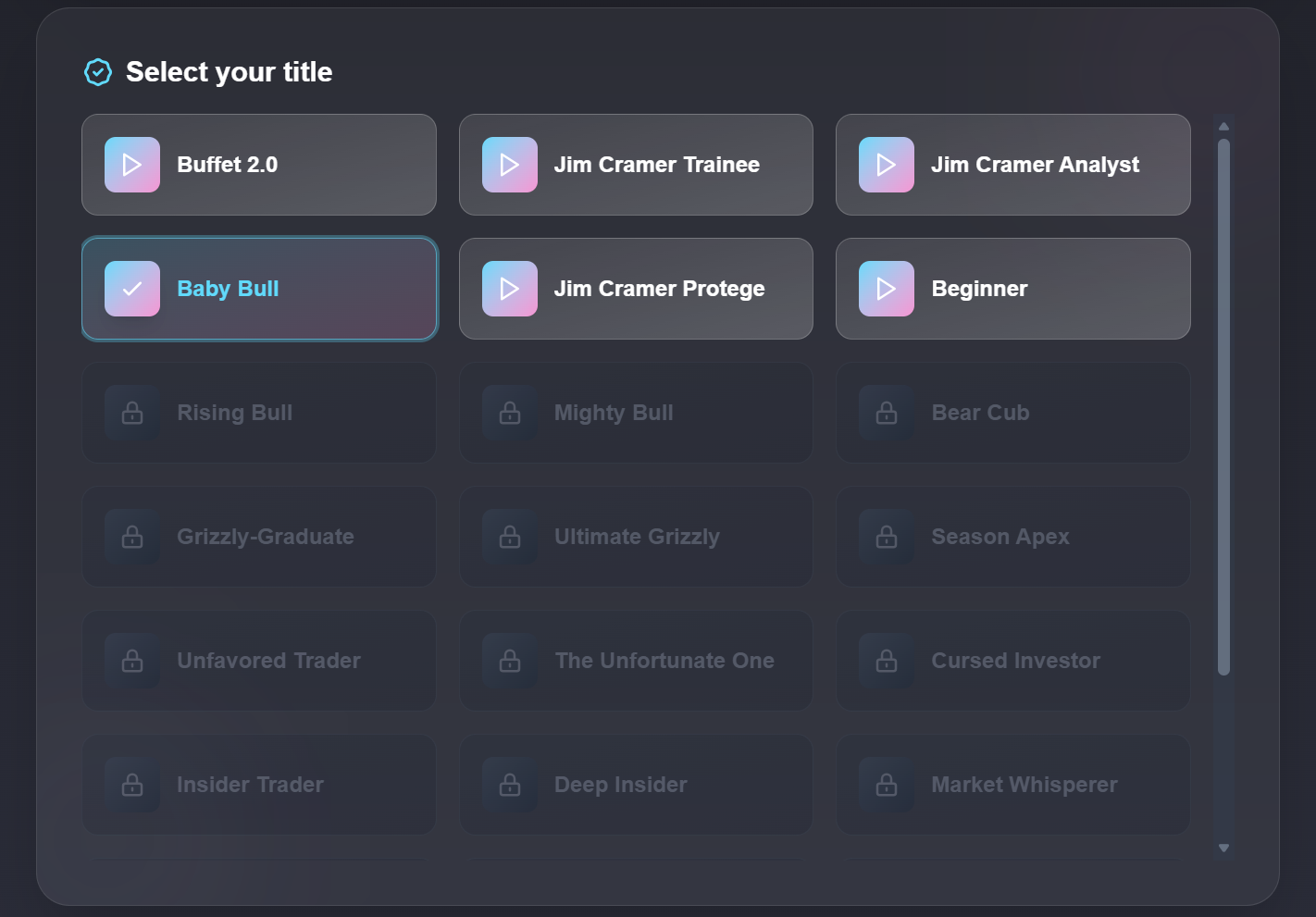Click the play icon next to Jim Cramer Trainee

point(509,165)
